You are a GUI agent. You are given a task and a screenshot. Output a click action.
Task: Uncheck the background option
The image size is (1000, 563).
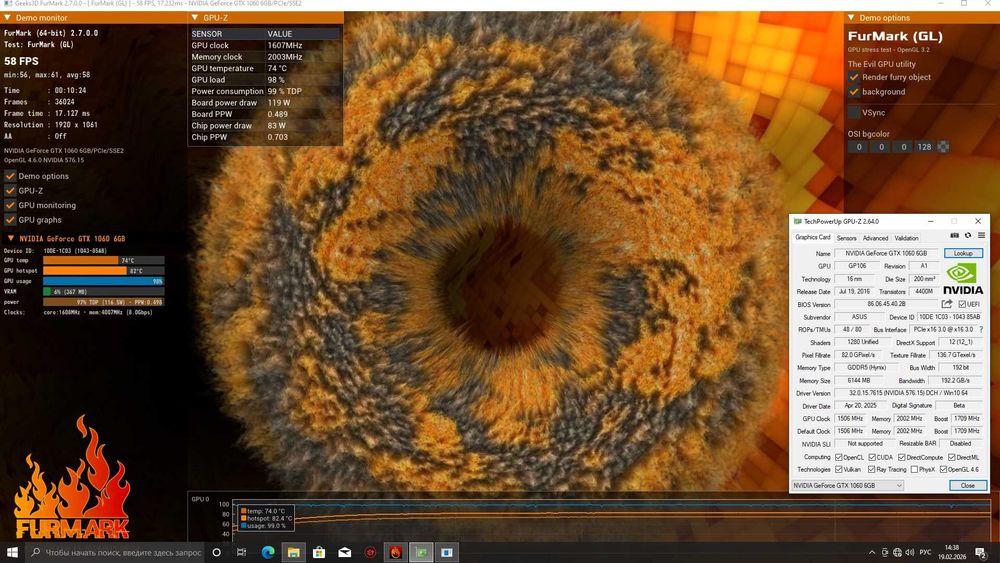pyautogui.click(x=854, y=92)
